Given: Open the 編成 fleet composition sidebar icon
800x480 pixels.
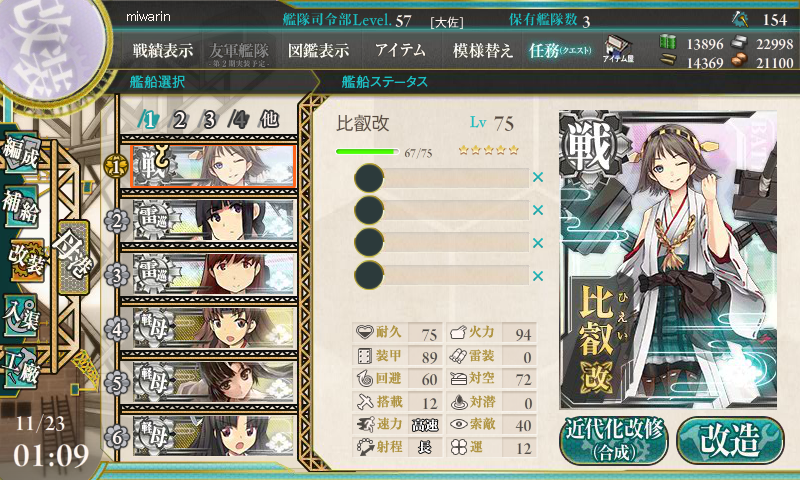Looking at the screenshot, I should click(20, 151).
